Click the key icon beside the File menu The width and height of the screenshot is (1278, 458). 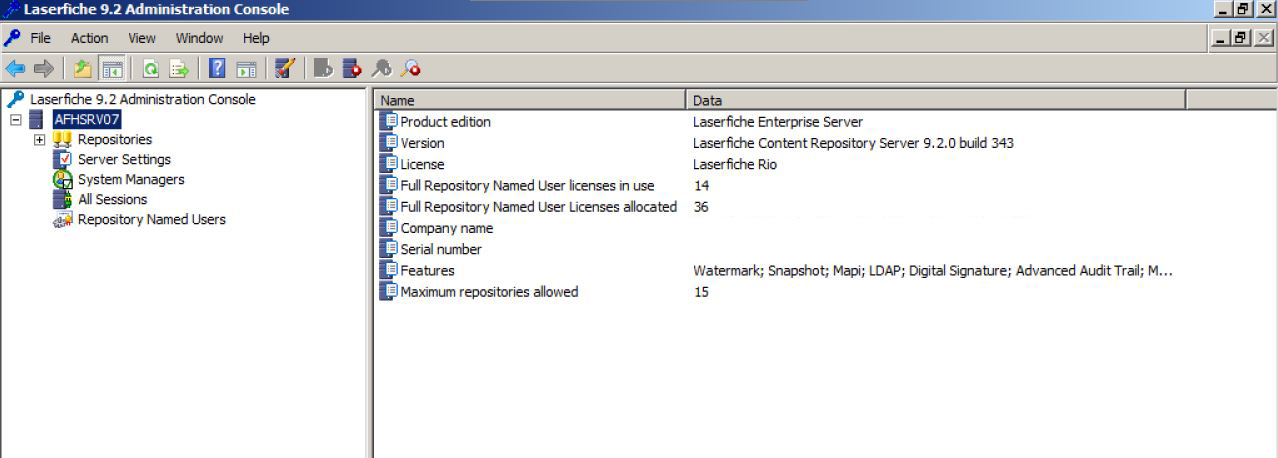tap(12, 38)
